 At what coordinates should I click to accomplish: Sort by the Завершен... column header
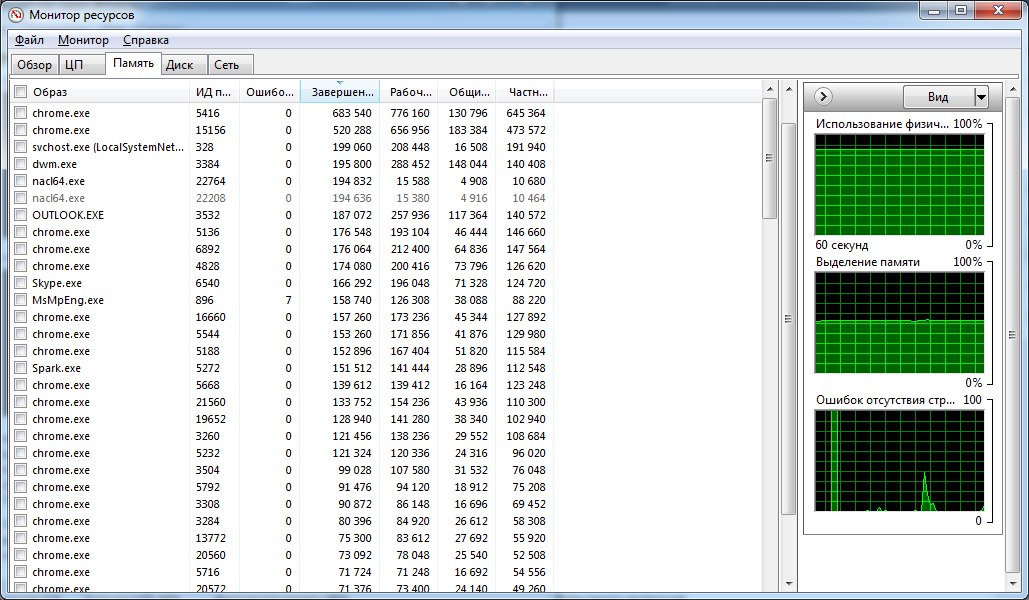tap(340, 92)
